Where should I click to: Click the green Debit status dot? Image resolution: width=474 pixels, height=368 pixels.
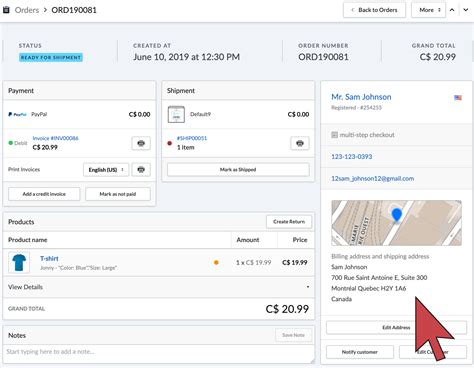coord(11,143)
